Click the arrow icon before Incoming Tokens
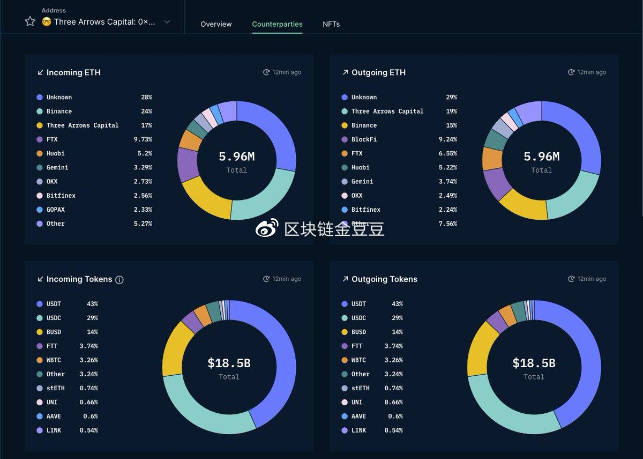Image resolution: width=643 pixels, height=459 pixels. (x=41, y=280)
